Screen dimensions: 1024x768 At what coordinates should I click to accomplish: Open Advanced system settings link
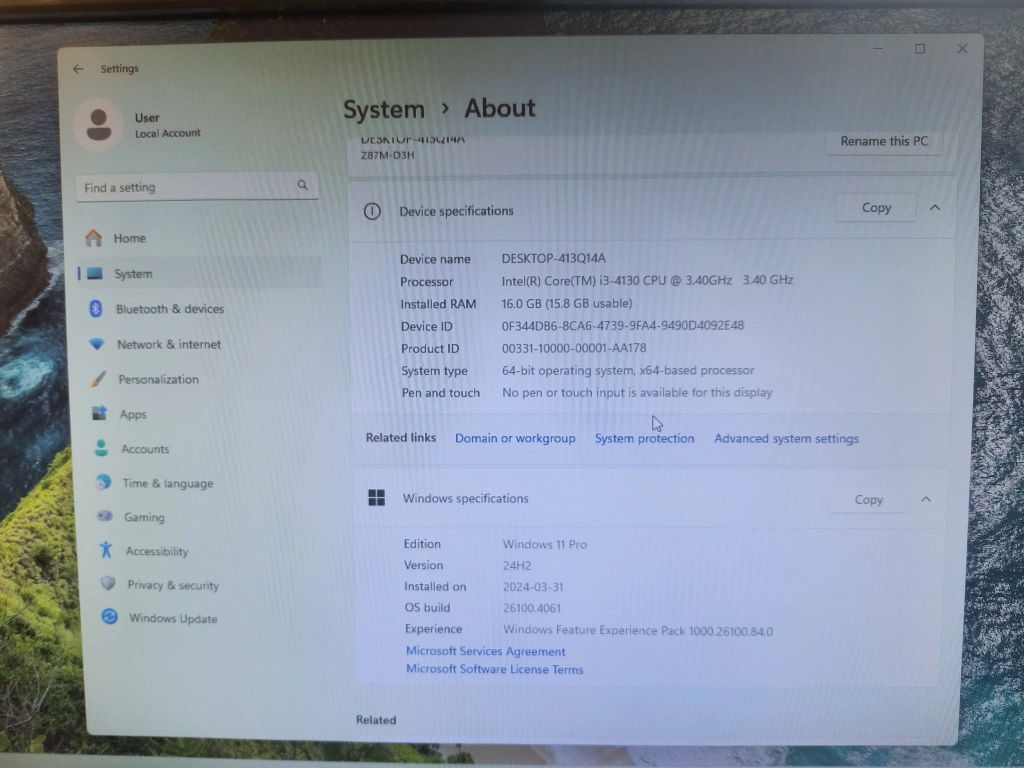786,439
